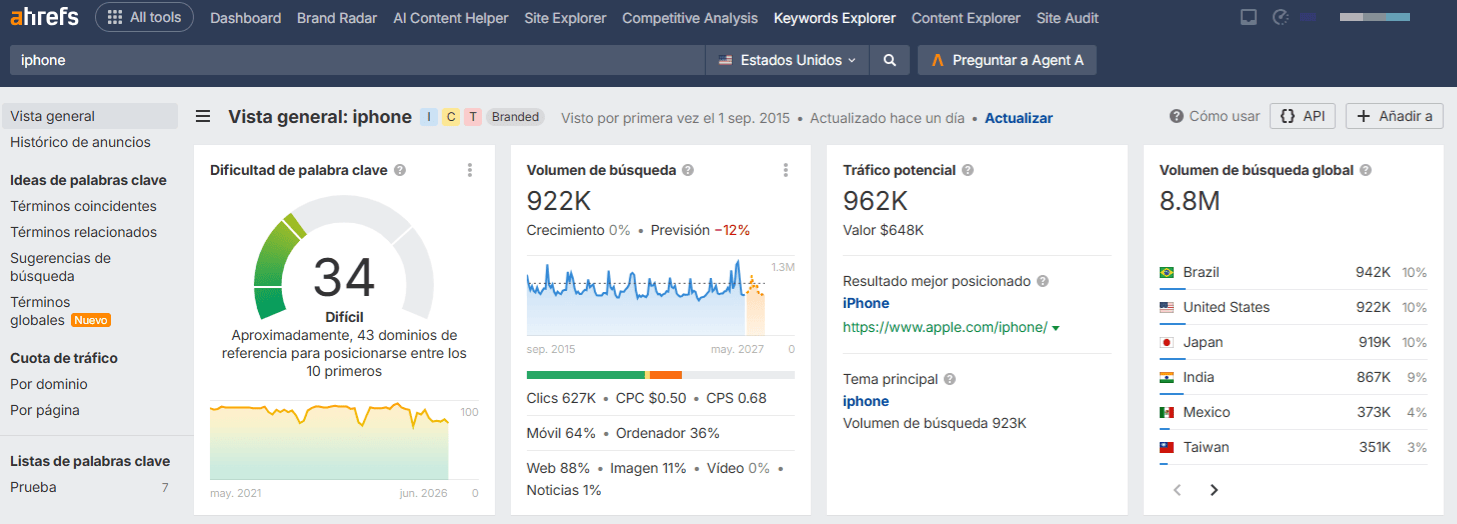This screenshot has height=524, width=1457.
Task: Open the apple.com/iphone URL link
Action: tap(945, 327)
